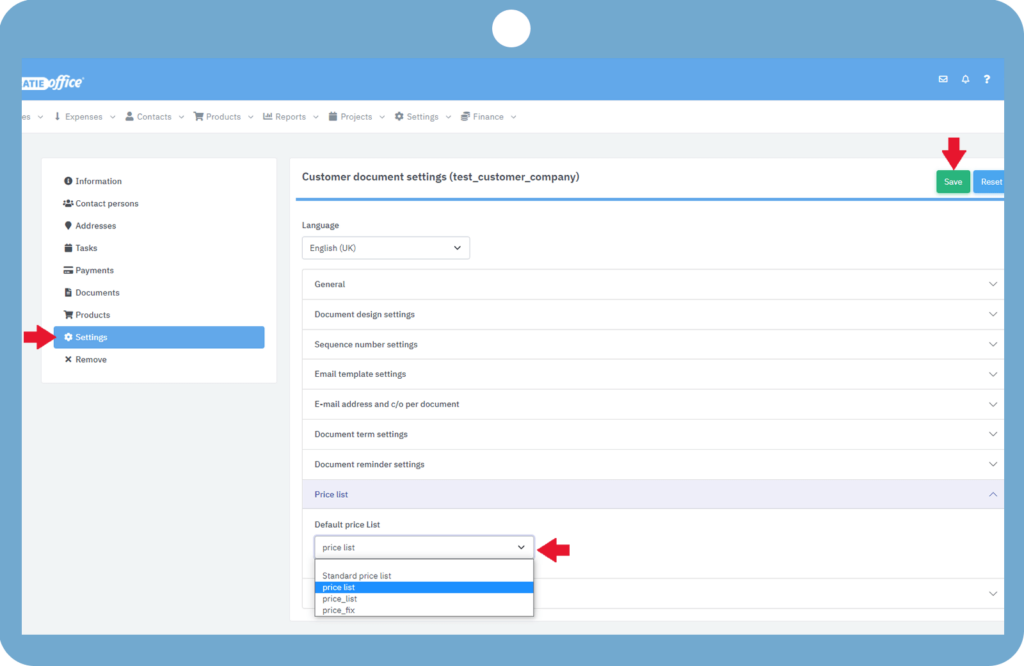Image resolution: width=1024 pixels, height=666 pixels.
Task: Open the notifications bell icon
Action: pyautogui.click(x=965, y=79)
